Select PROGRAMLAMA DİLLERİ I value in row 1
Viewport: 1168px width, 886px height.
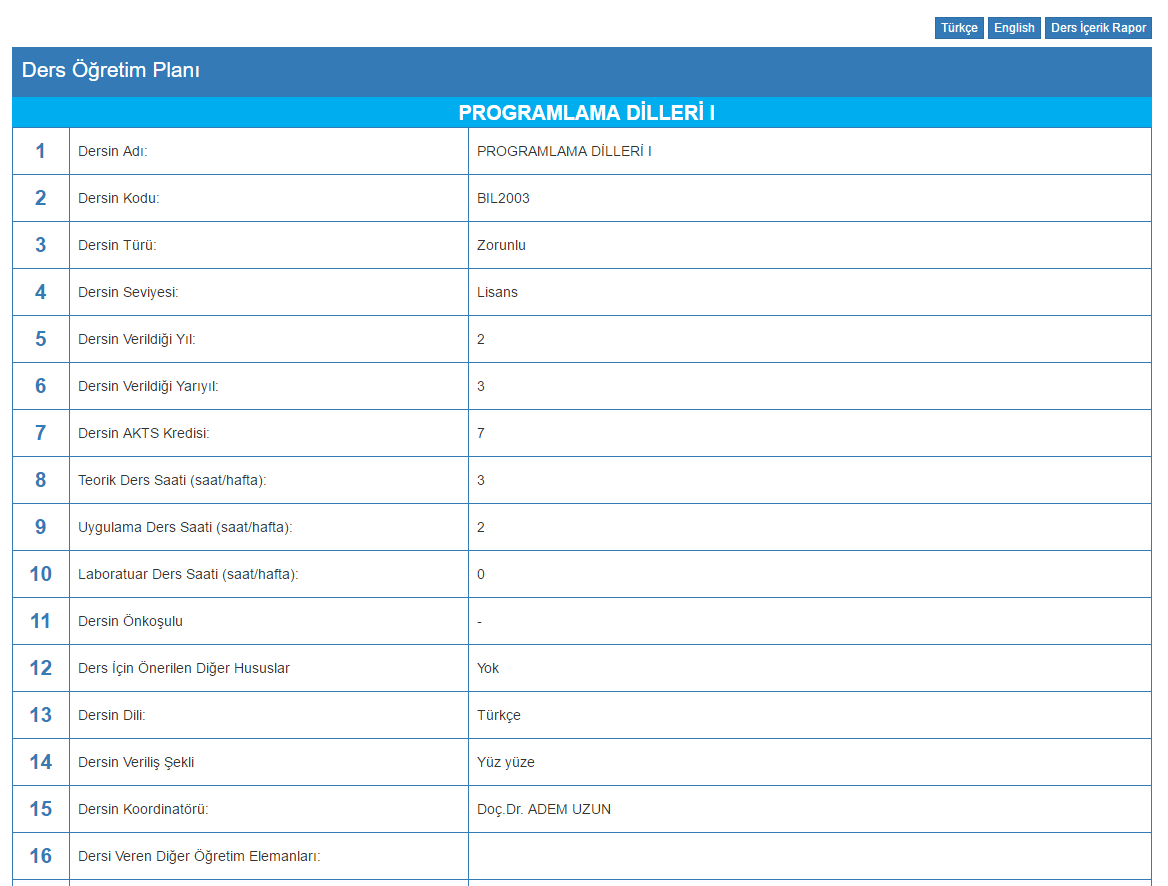coord(564,151)
